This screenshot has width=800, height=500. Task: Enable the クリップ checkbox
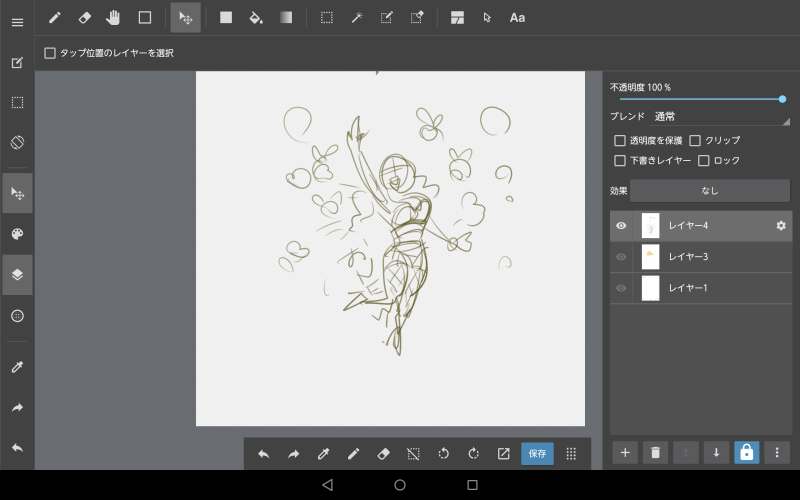(x=695, y=141)
